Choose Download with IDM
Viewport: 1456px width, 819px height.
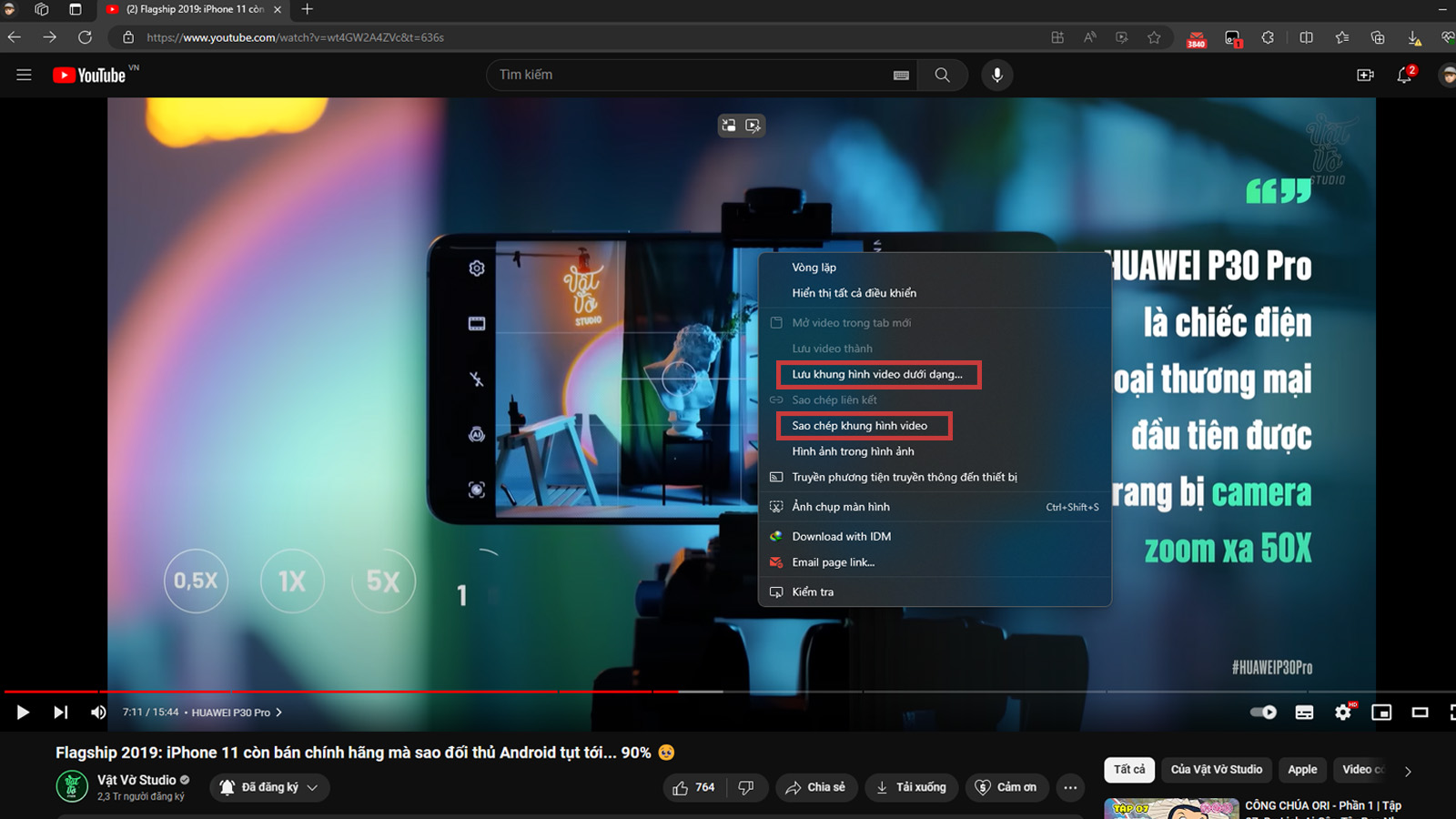(935, 537)
